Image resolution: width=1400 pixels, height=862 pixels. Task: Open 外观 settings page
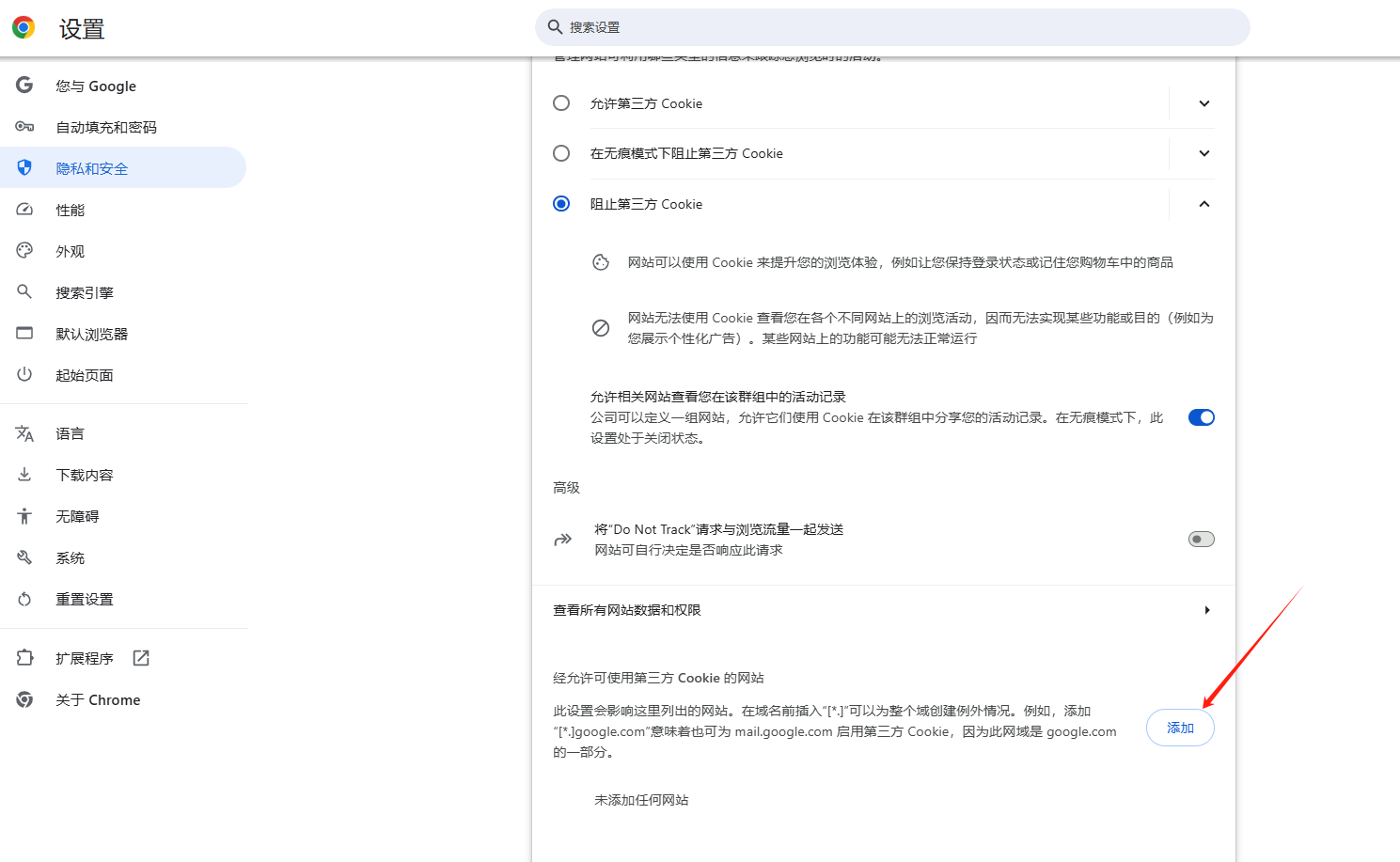pyautogui.click(x=123, y=251)
